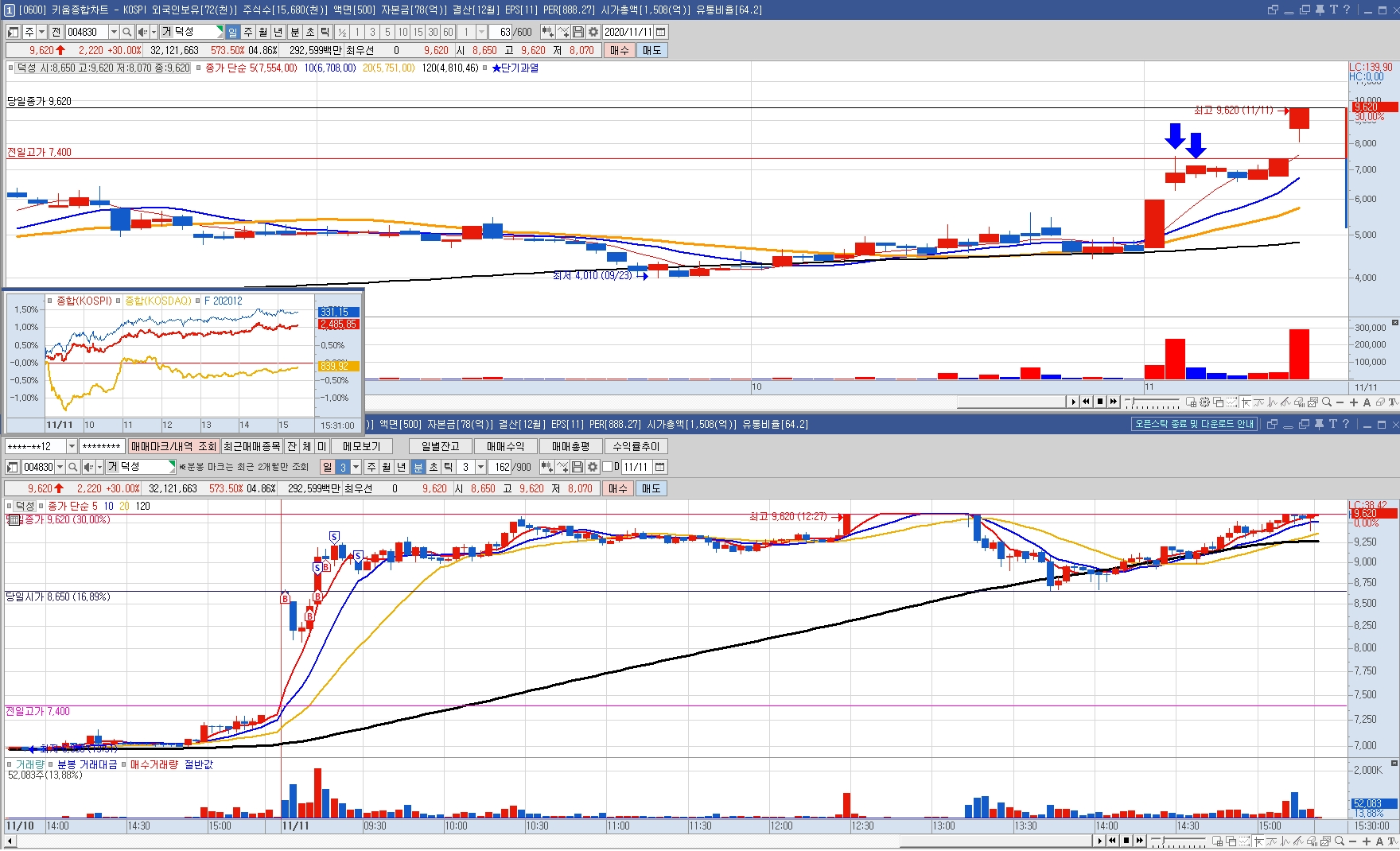Image resolution: width=1400 pixels, height=851 pixels.
Task: Click the zoom magnifier in lower chart bottom toolbar
Action: click(1340, 841)
